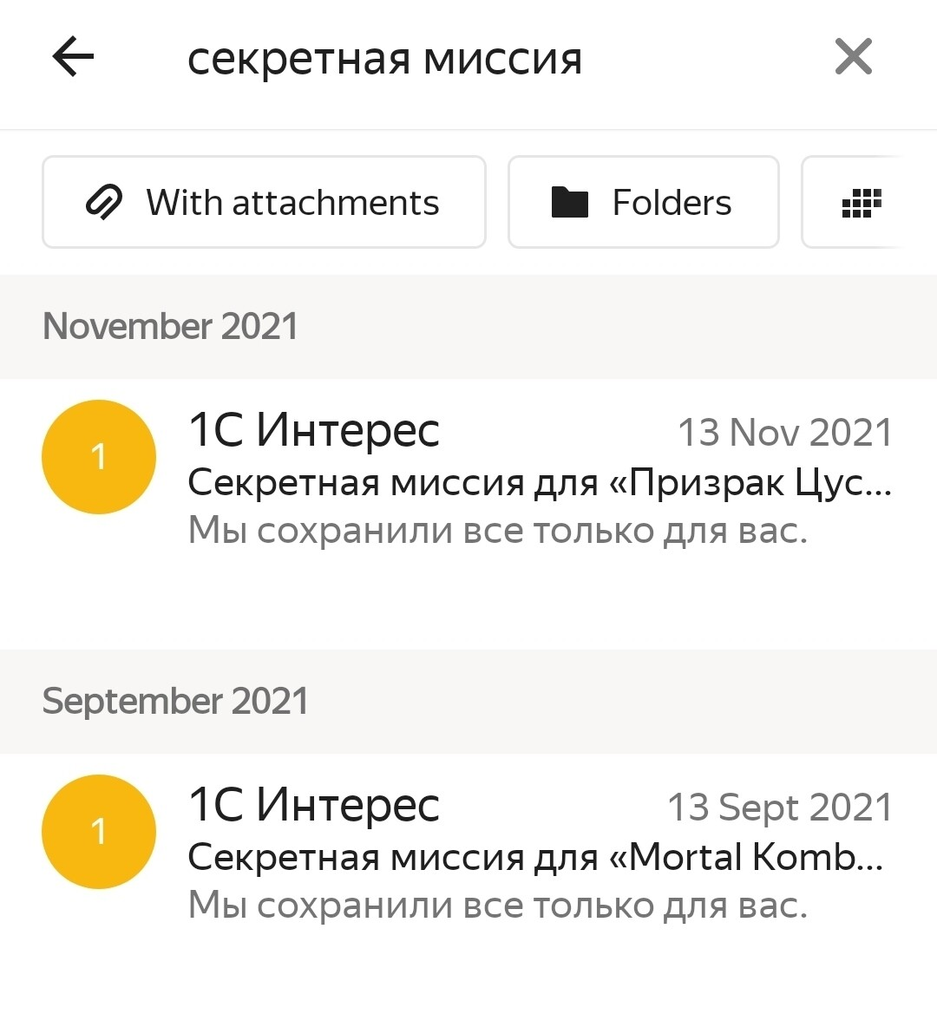Tap the yellow avatar of September email
The width and height of the screenshot is (937, 1019).
[98, 832]
